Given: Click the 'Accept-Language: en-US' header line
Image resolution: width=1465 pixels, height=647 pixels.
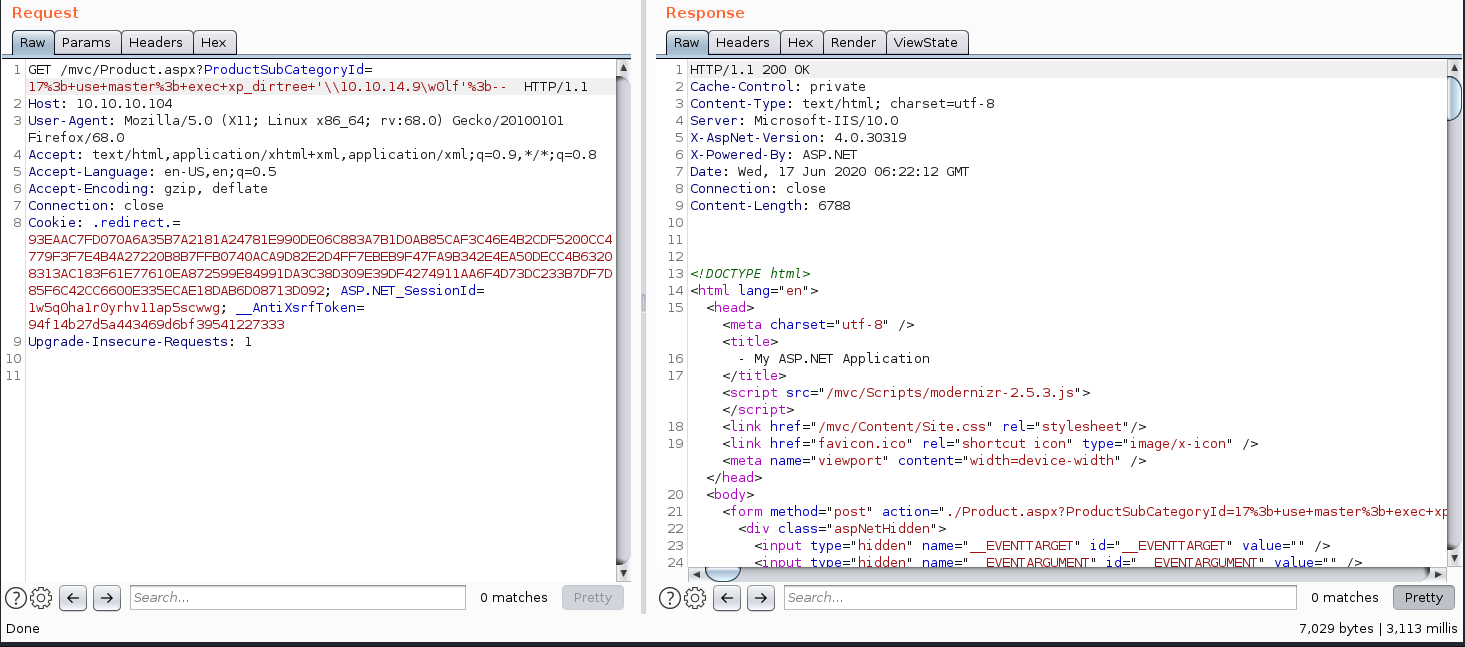Looking at the screenshot, I should pos(152,172).
